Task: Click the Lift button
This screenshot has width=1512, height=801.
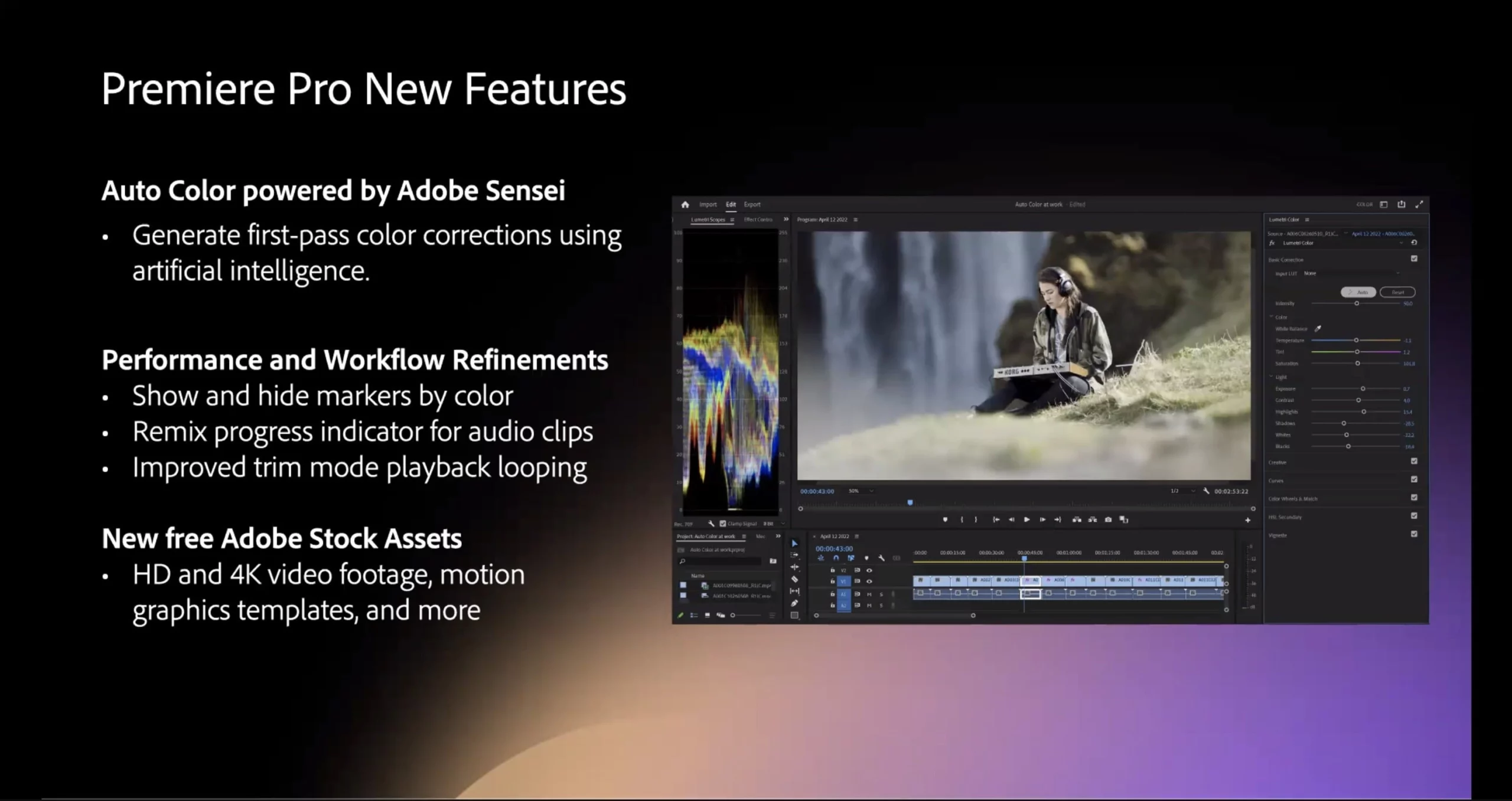Action: [1077, 519]
